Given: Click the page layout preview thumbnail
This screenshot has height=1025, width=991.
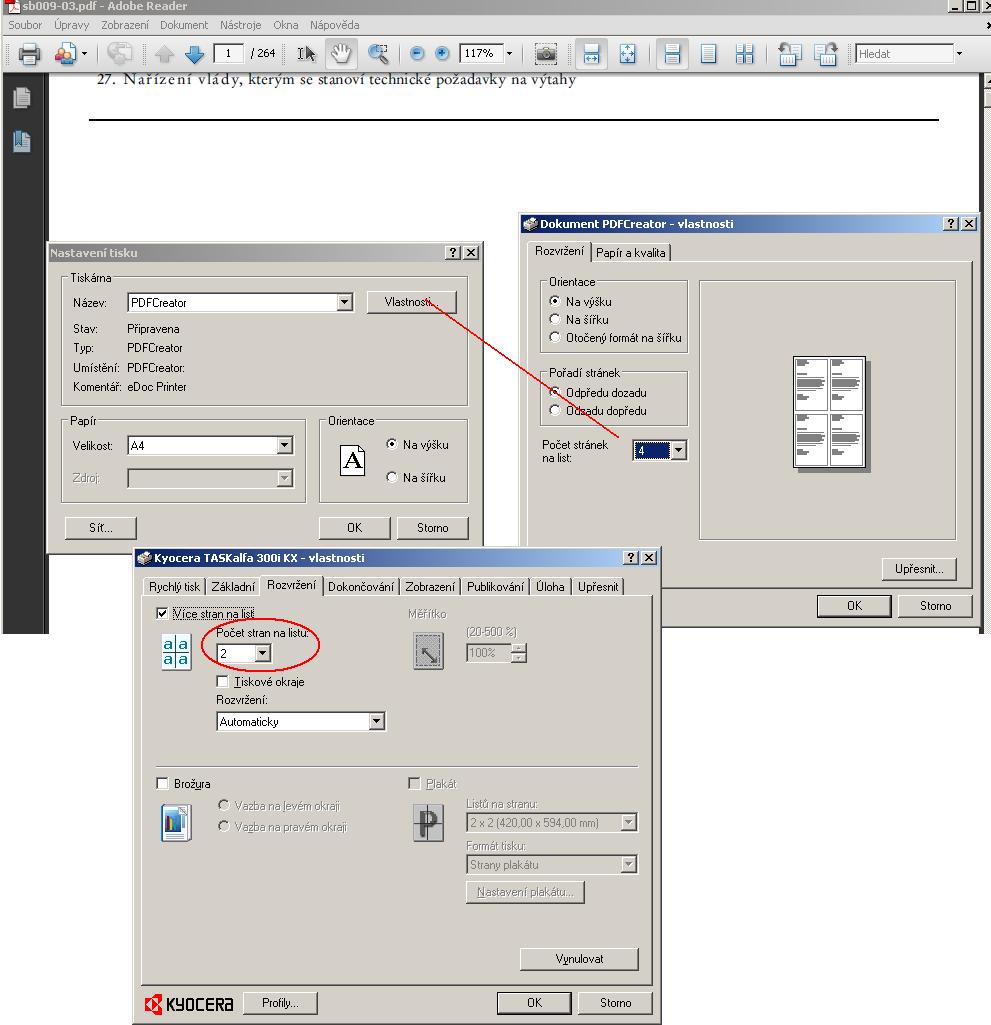Looking at the screenshot, I should tap(830, 412).
